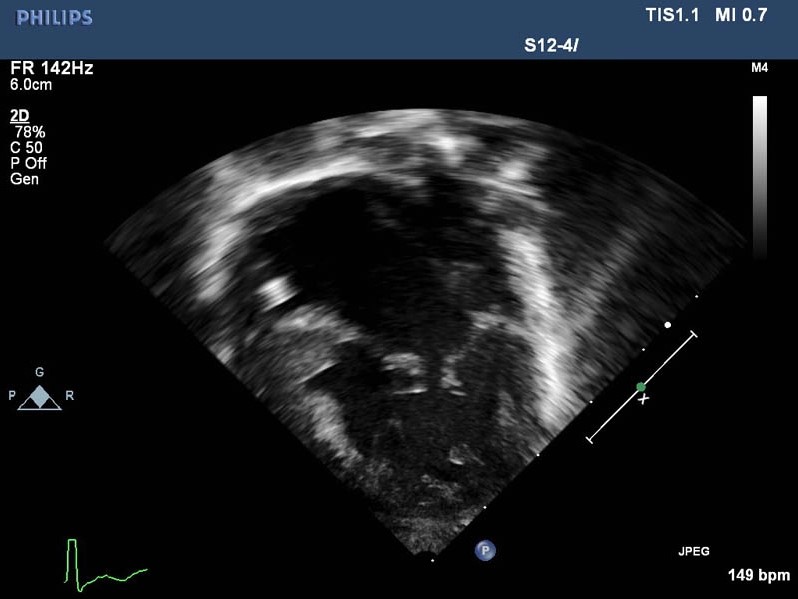The width and height of the screenshot is (798, 599).
Task: Select the white dot beside depth scale
Action: (668, 325)
